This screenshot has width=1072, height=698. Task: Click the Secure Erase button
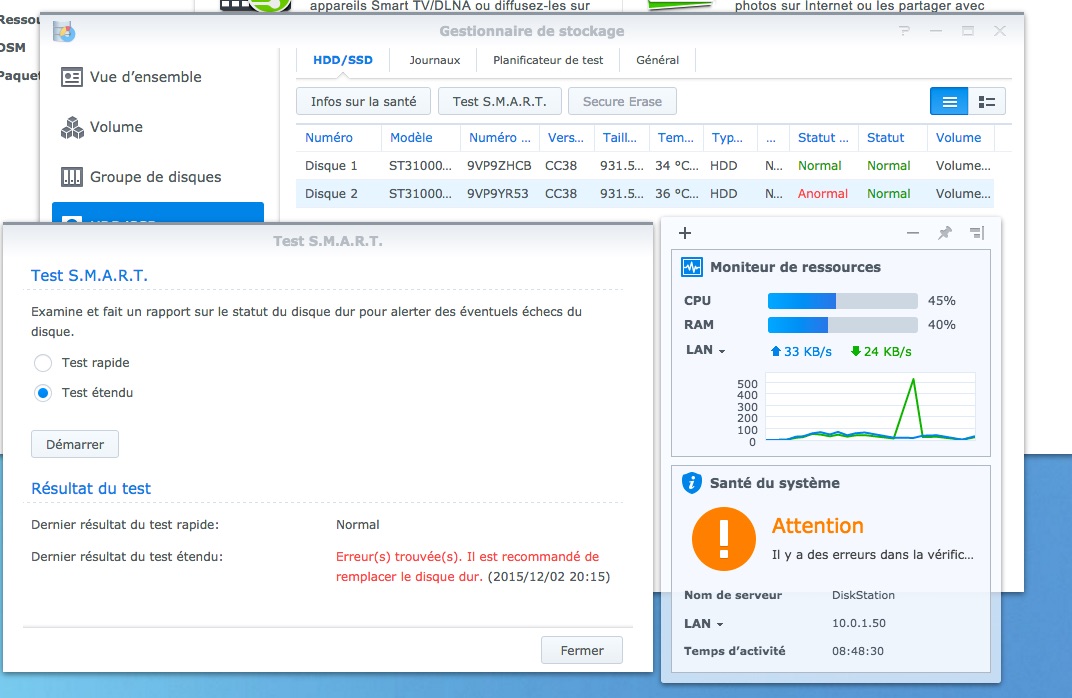pyautogui.click(x=622, y=102)
